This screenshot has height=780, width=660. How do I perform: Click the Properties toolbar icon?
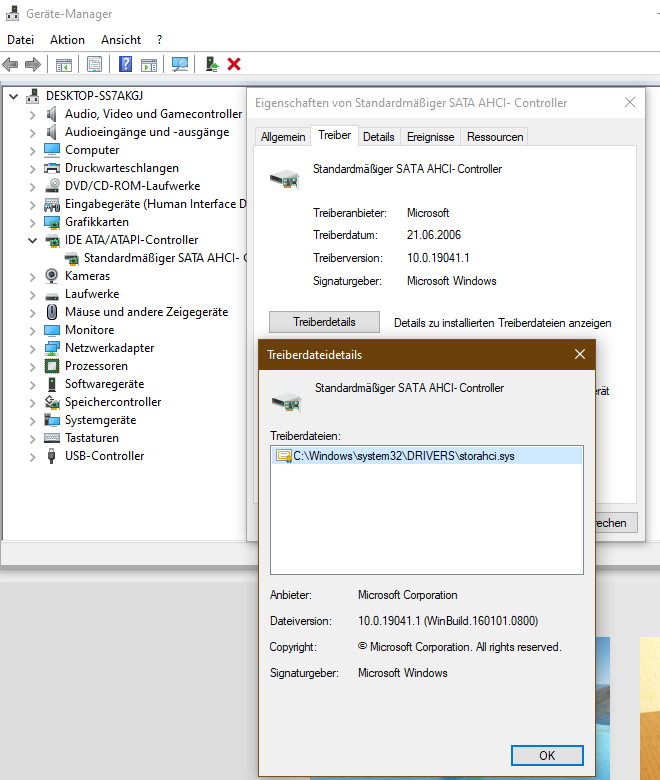point(94,64)
